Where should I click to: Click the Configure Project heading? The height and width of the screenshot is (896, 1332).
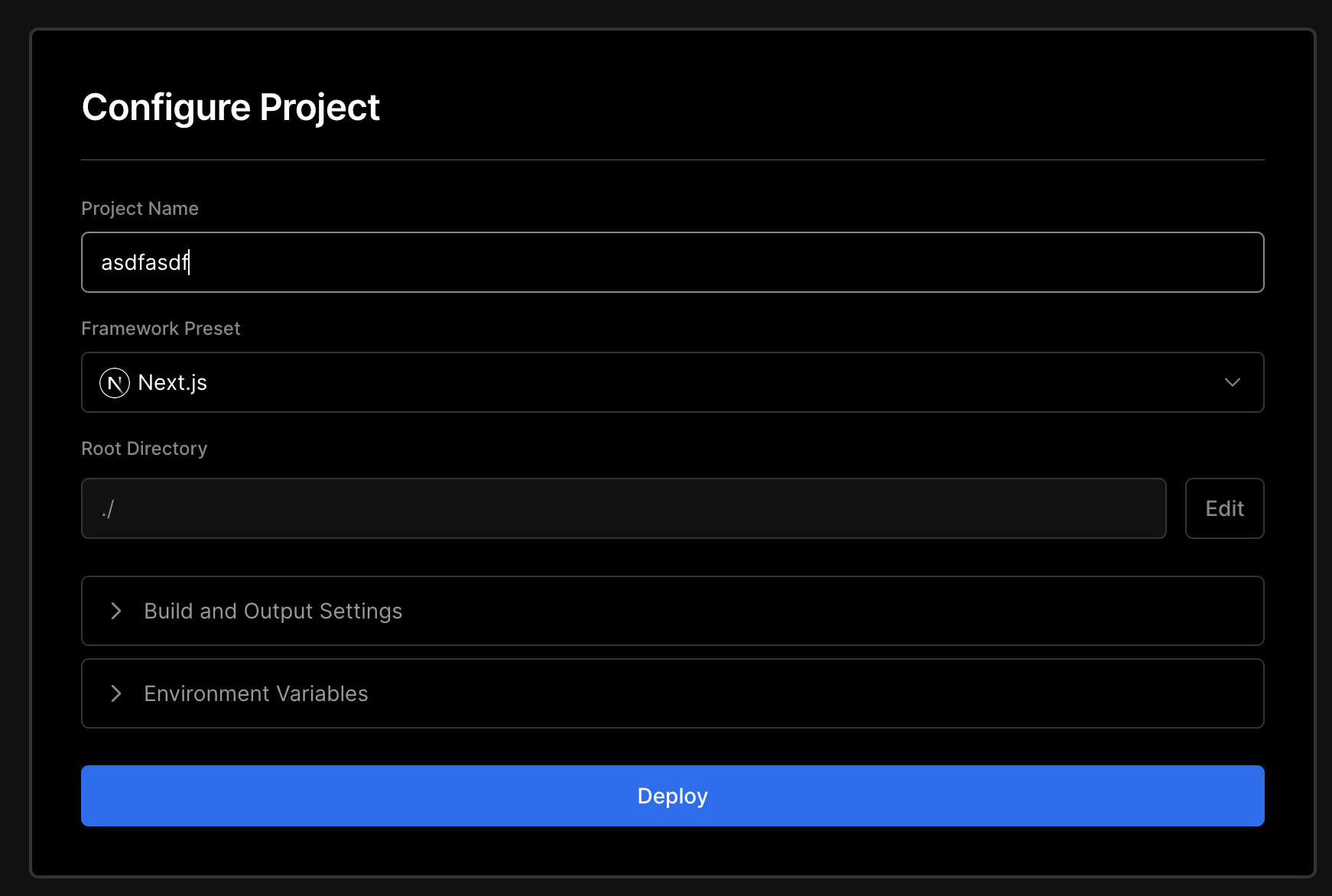230,107
